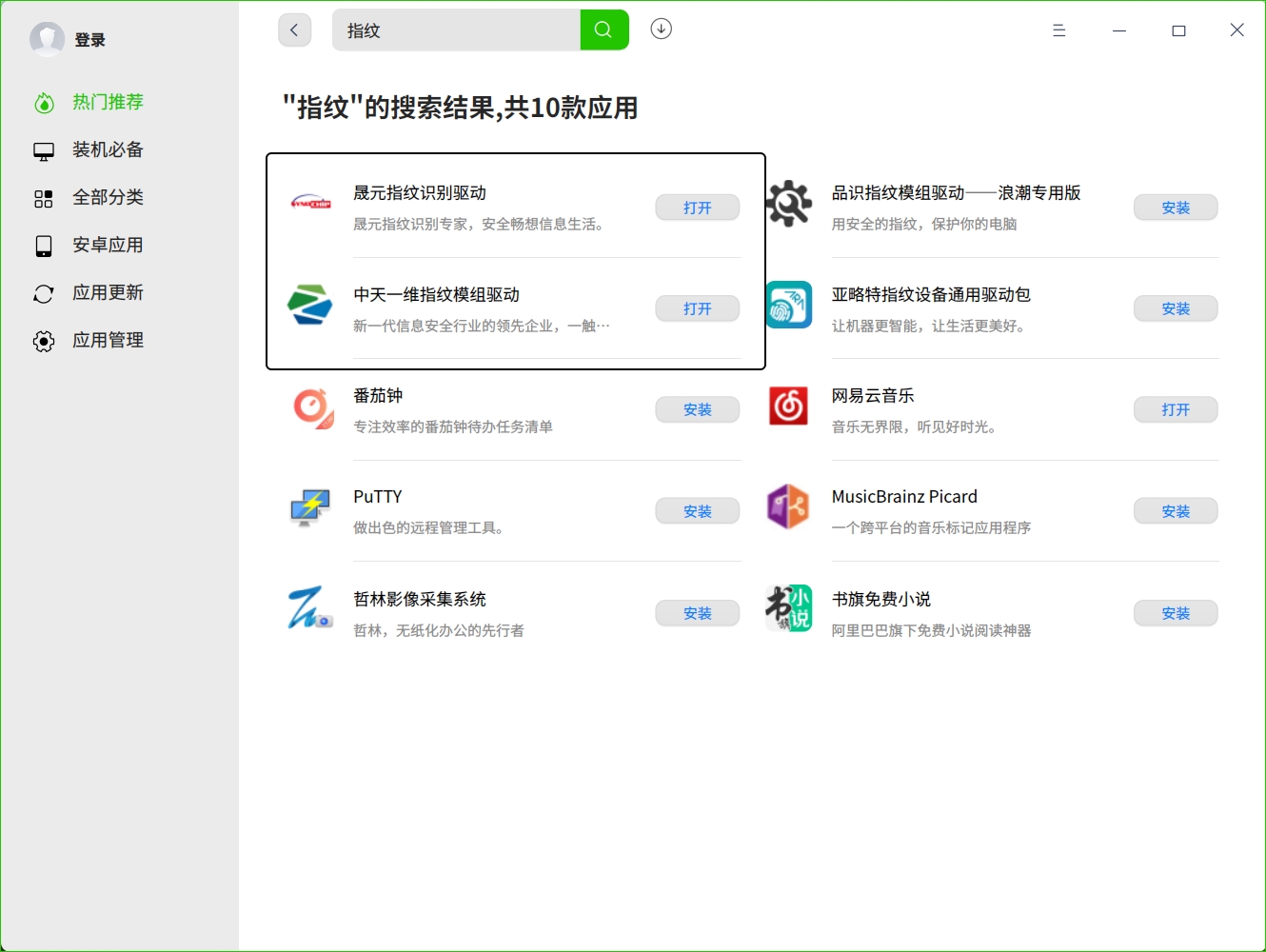
Task: Open the hamburger main menu
Action: click(1059, 30)
